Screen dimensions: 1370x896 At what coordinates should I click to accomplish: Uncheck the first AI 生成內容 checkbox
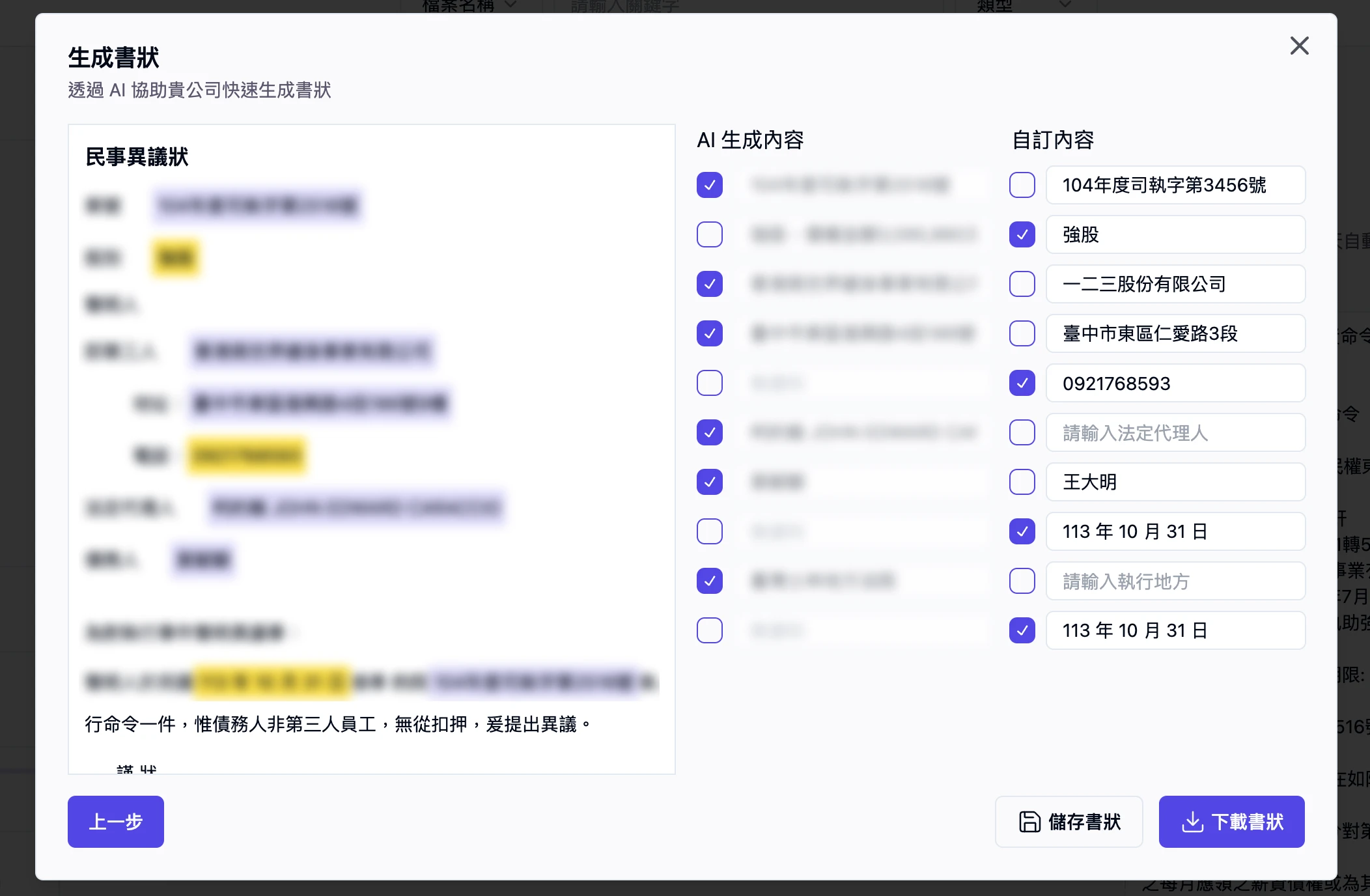(710, 185)
